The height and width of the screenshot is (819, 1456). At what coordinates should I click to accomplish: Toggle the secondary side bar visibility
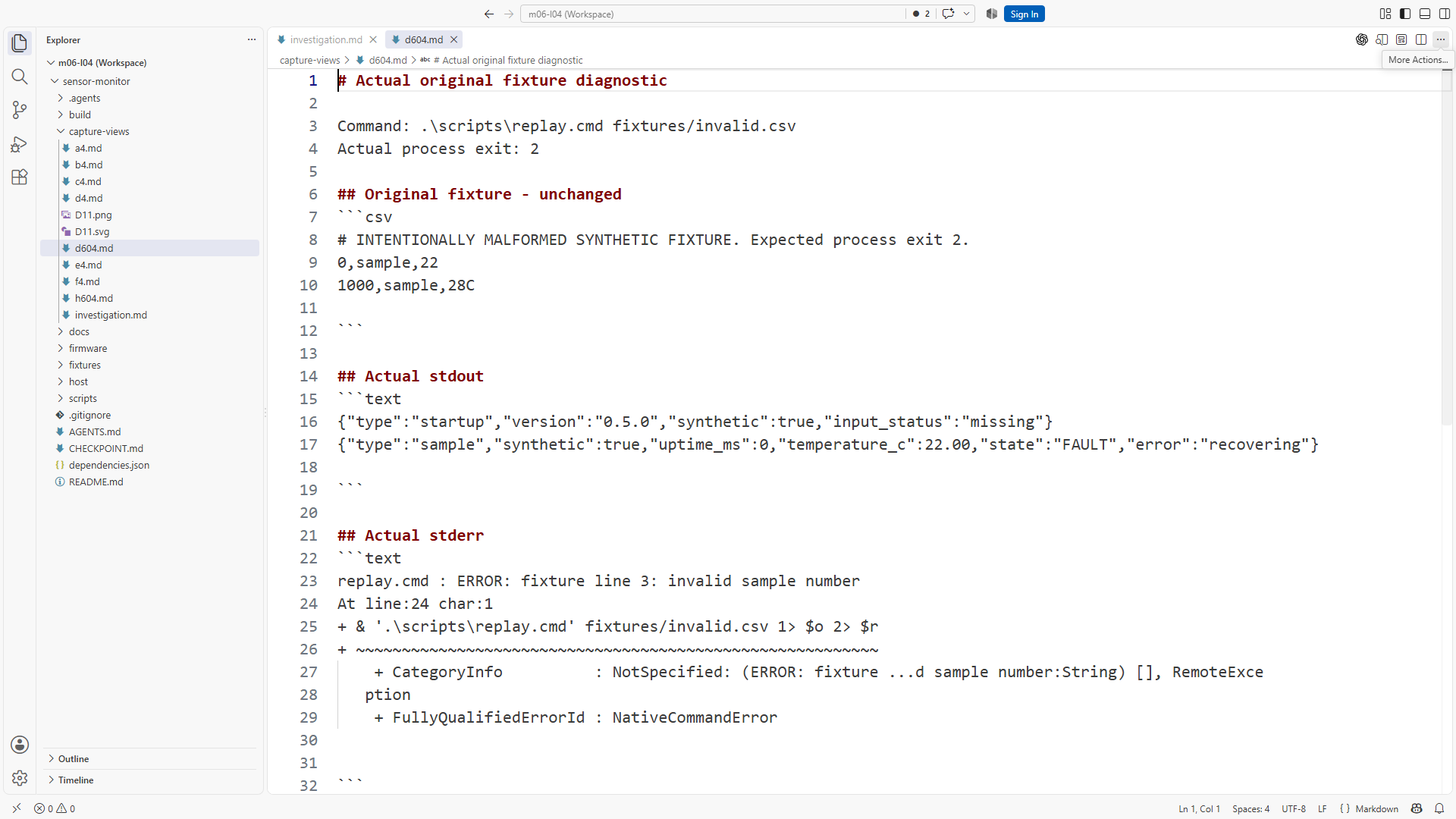point(1445,14)
